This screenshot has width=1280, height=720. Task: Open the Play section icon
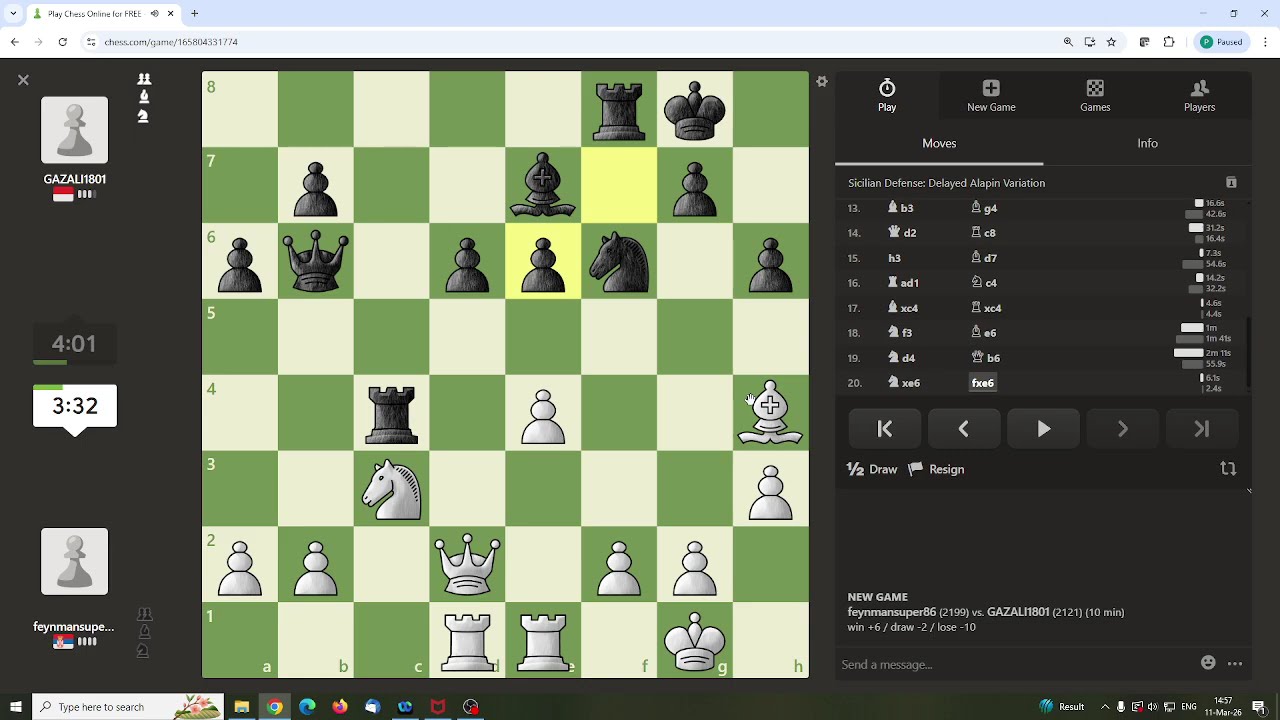(x=887, y=89)
